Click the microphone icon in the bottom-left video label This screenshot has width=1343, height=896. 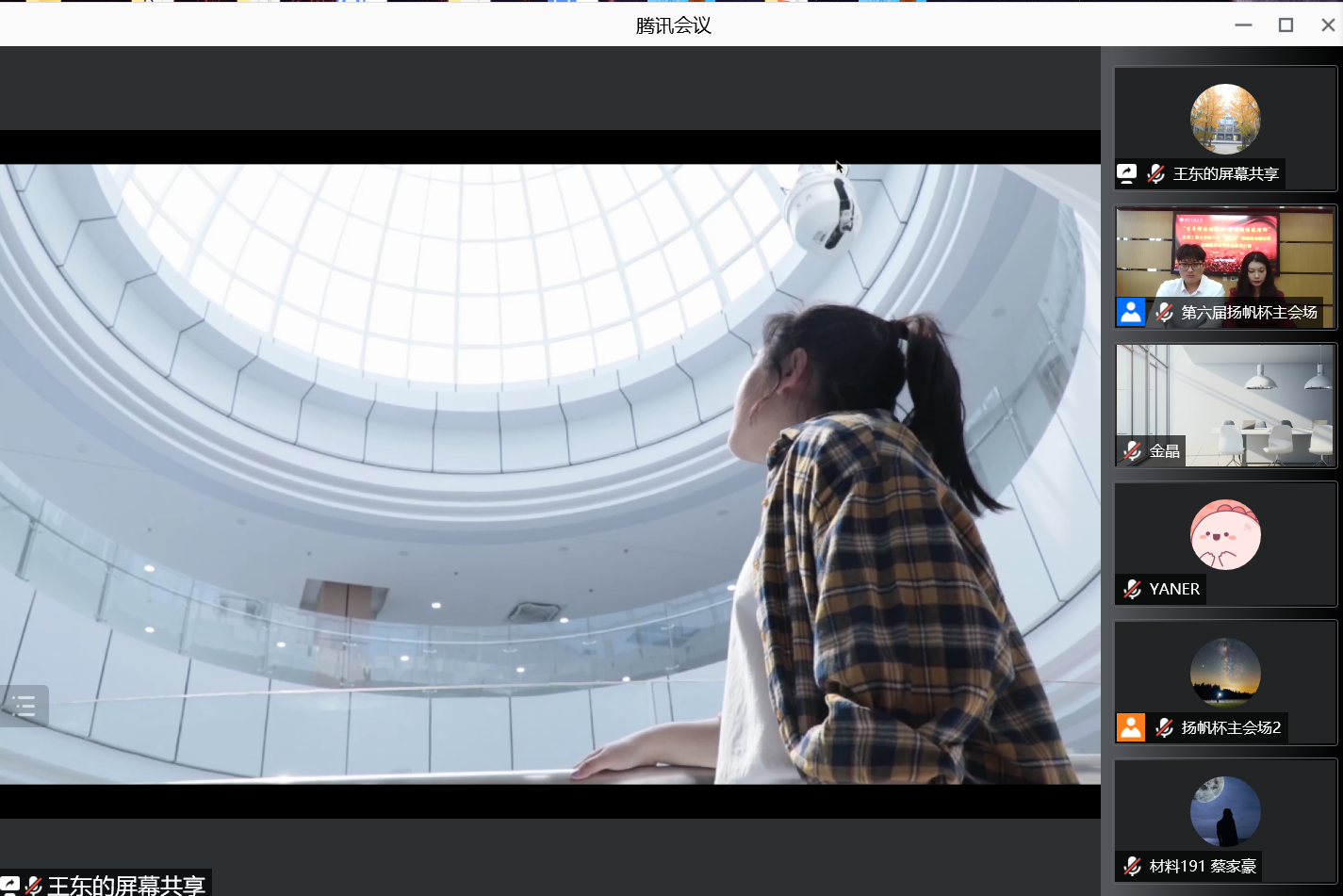[33, 885]
